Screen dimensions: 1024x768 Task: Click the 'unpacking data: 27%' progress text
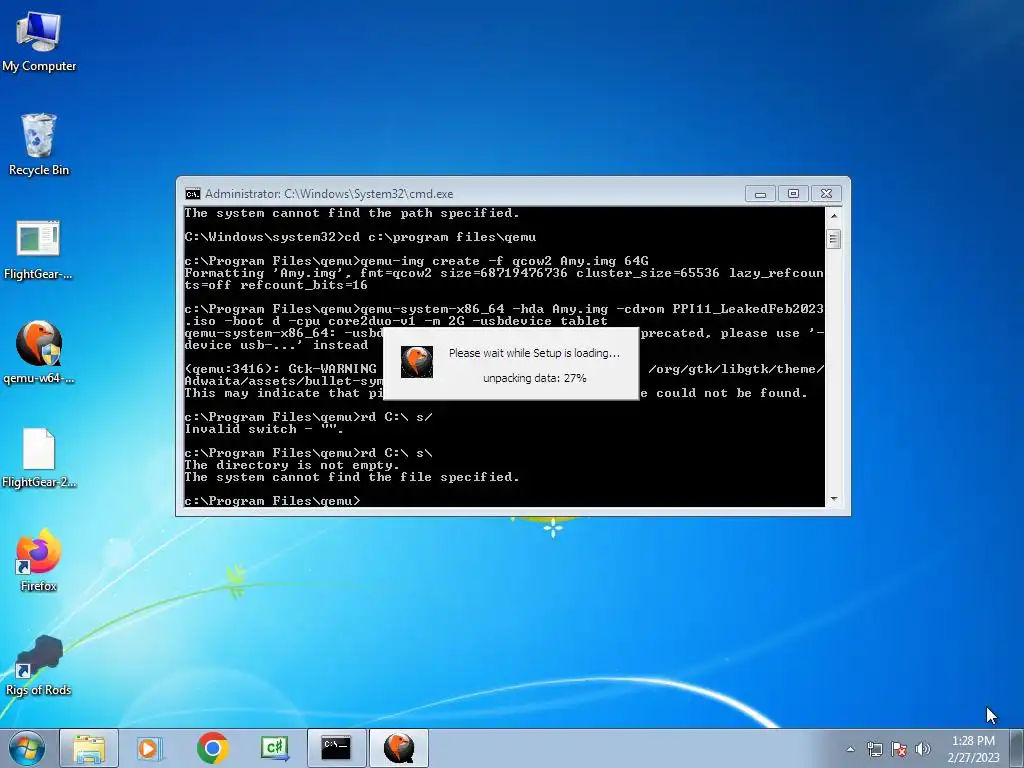pos(534,378)
